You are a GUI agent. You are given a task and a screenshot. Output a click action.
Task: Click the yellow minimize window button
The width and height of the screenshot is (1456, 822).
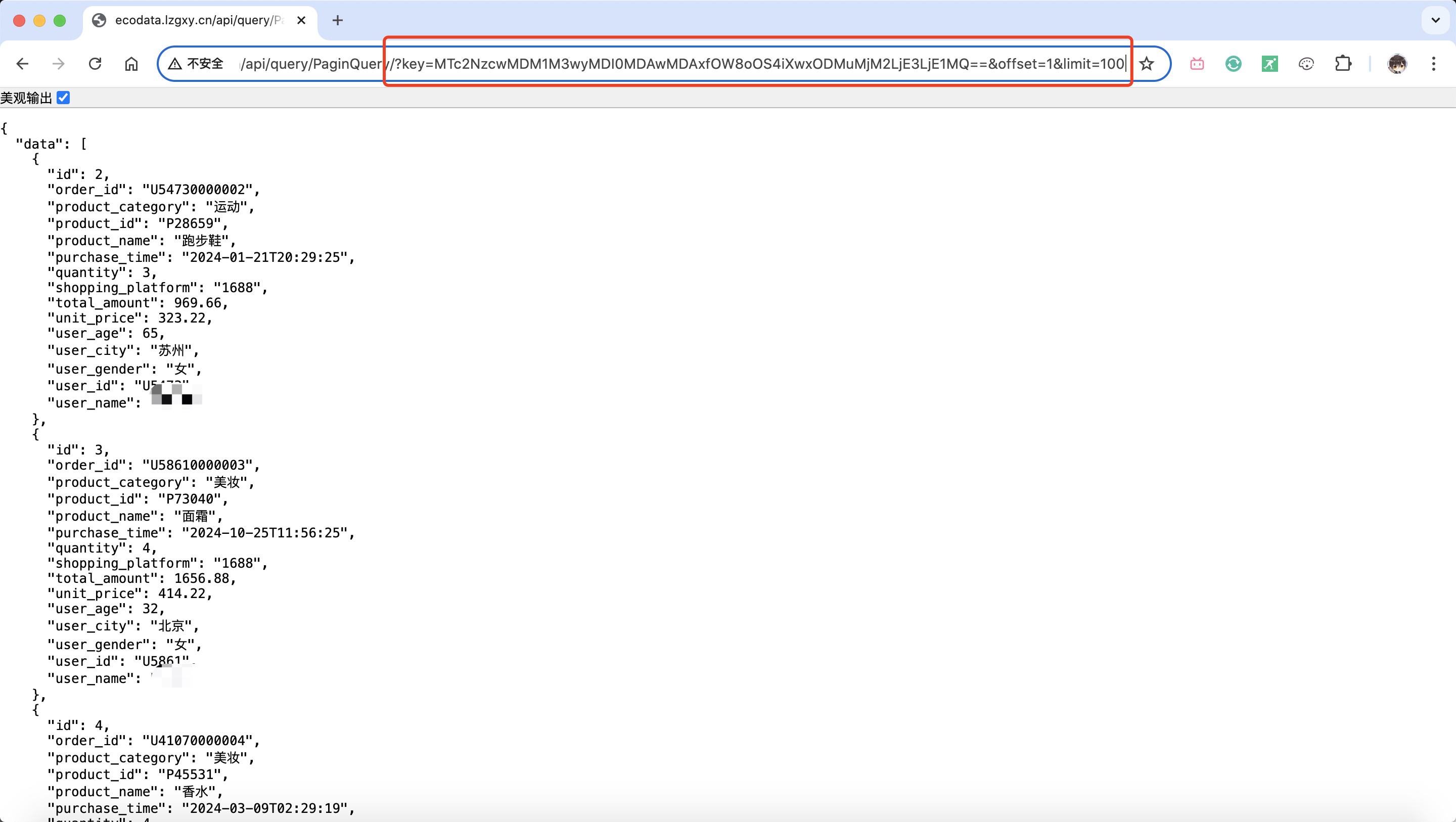[39, 21]
